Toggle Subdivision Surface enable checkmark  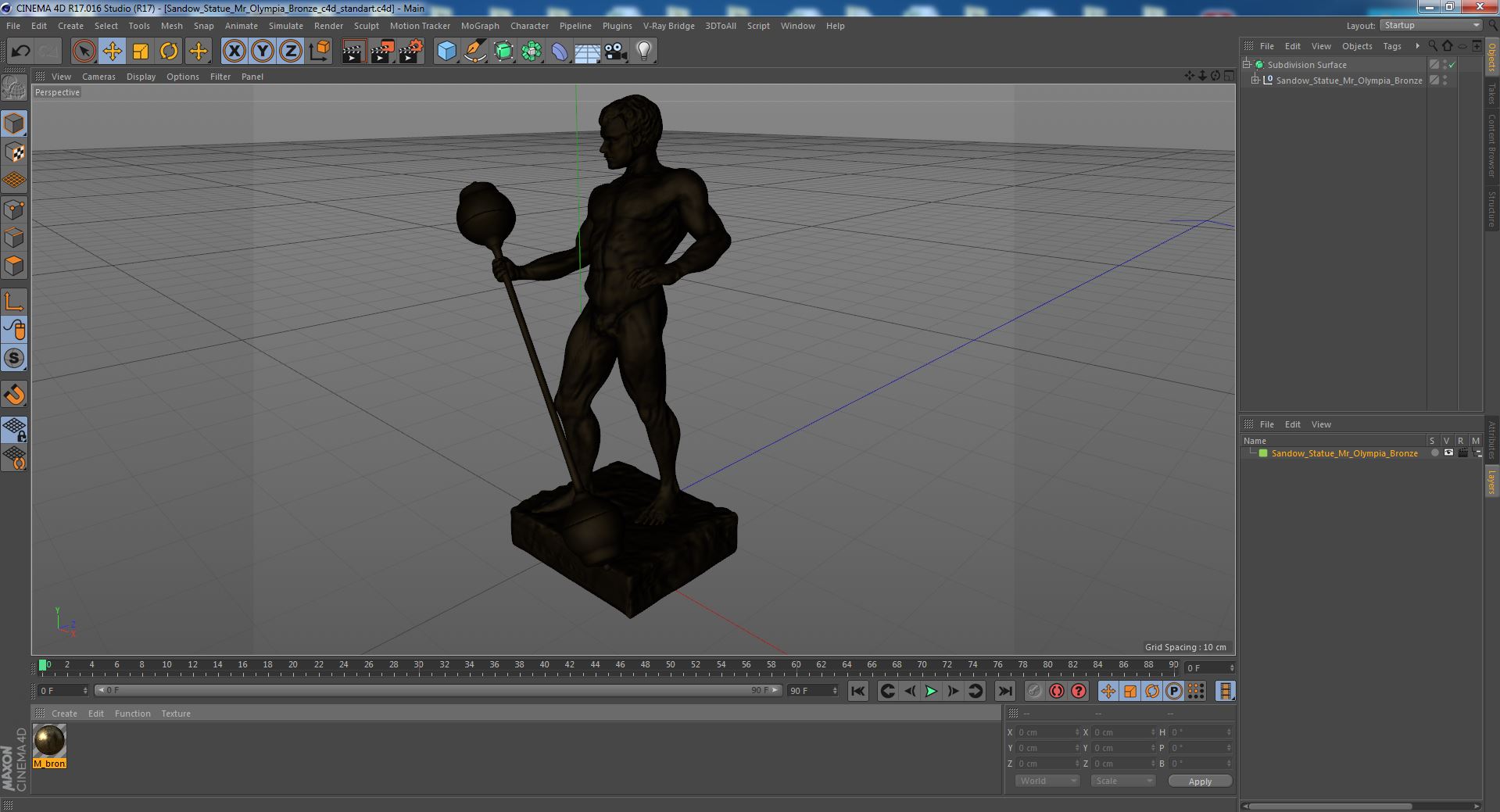tap(1452, 65)
